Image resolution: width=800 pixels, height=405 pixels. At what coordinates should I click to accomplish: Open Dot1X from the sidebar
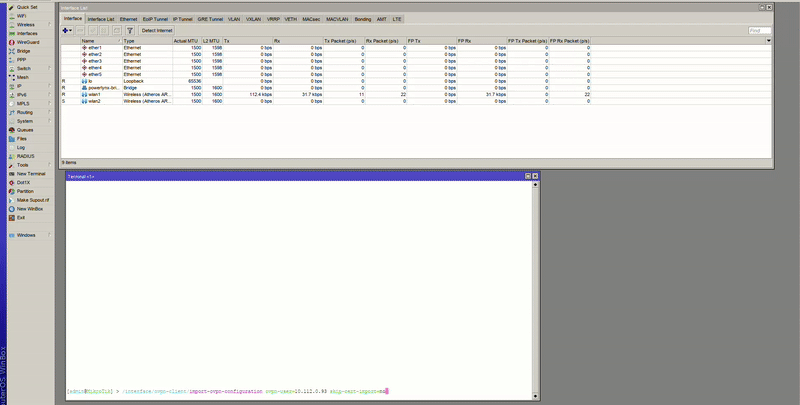pos(23,183)
